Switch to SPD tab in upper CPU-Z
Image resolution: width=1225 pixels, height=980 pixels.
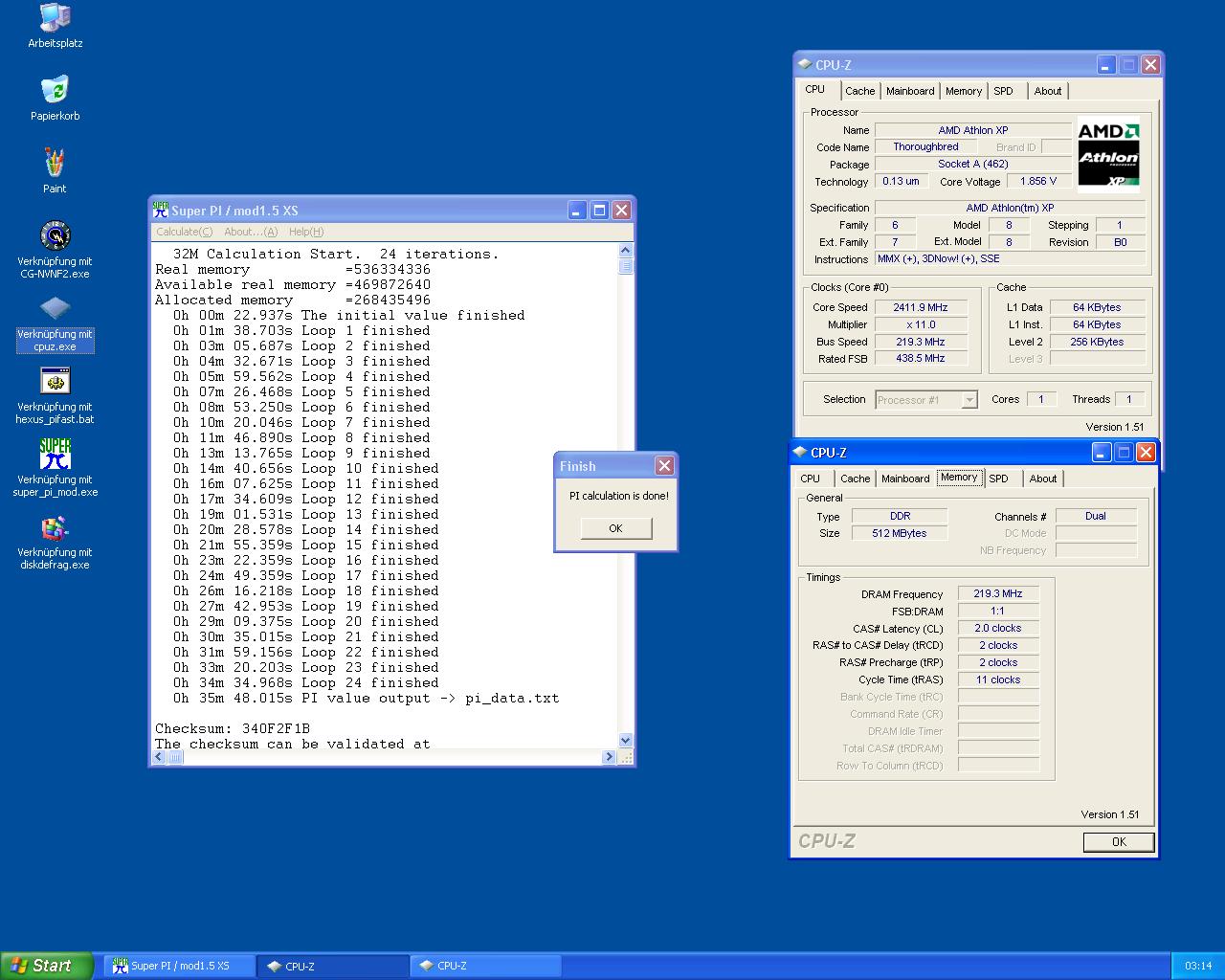pyautogui.click(x=1003, y=91)
